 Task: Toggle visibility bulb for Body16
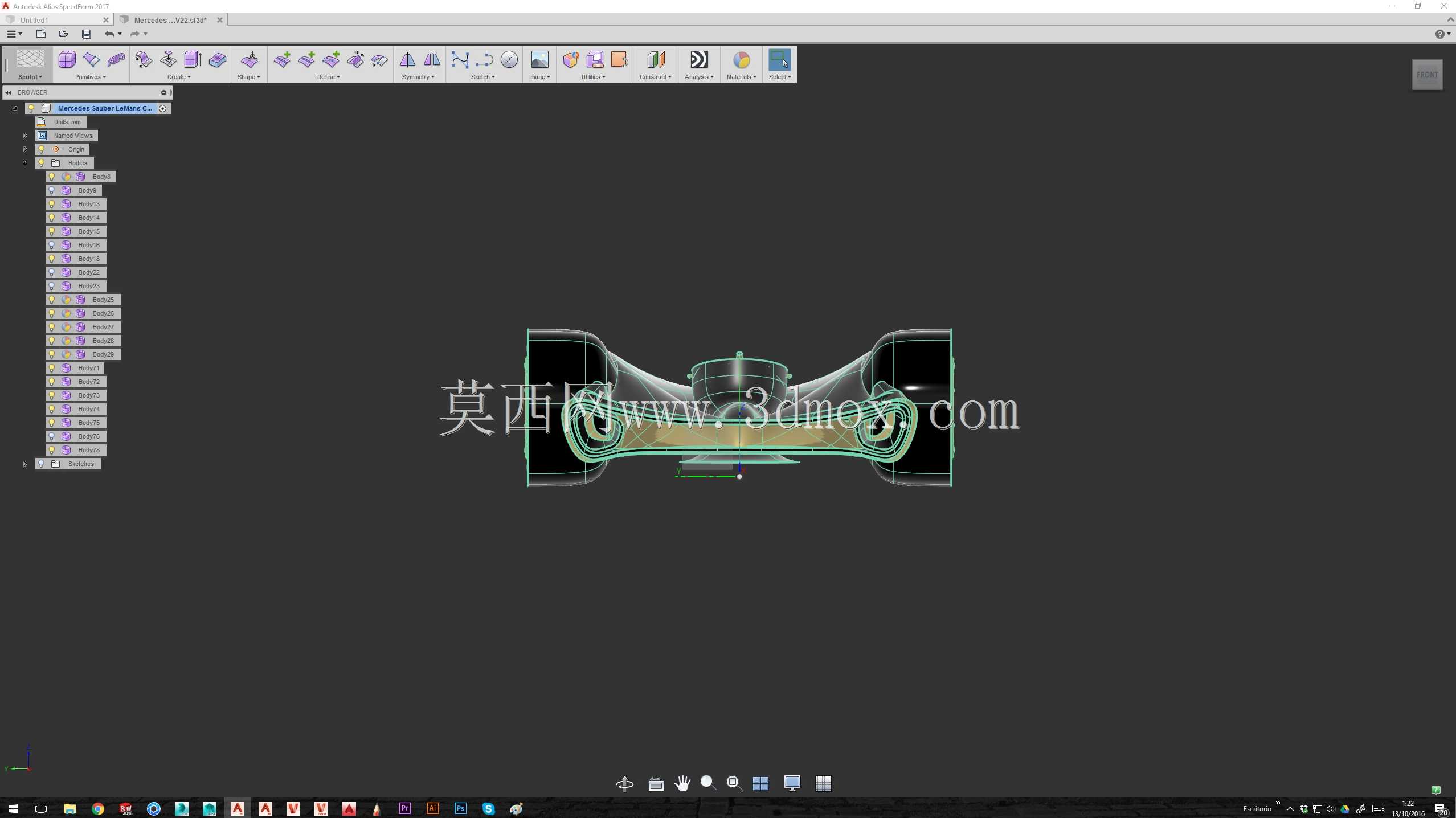pyautogui.click(x=52, y=245)
